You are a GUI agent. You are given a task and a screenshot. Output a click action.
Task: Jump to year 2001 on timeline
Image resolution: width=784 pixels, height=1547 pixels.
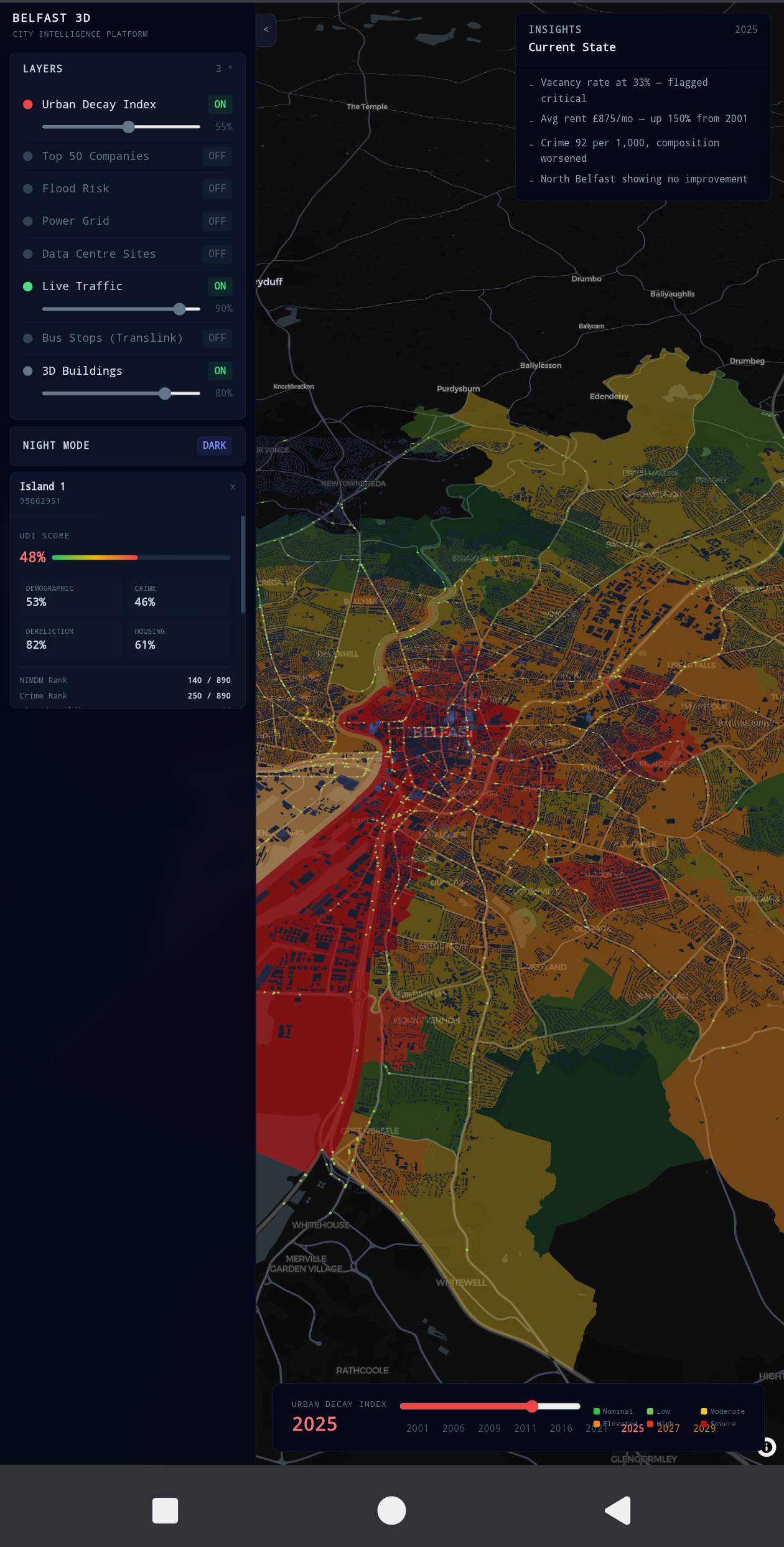418,1428
